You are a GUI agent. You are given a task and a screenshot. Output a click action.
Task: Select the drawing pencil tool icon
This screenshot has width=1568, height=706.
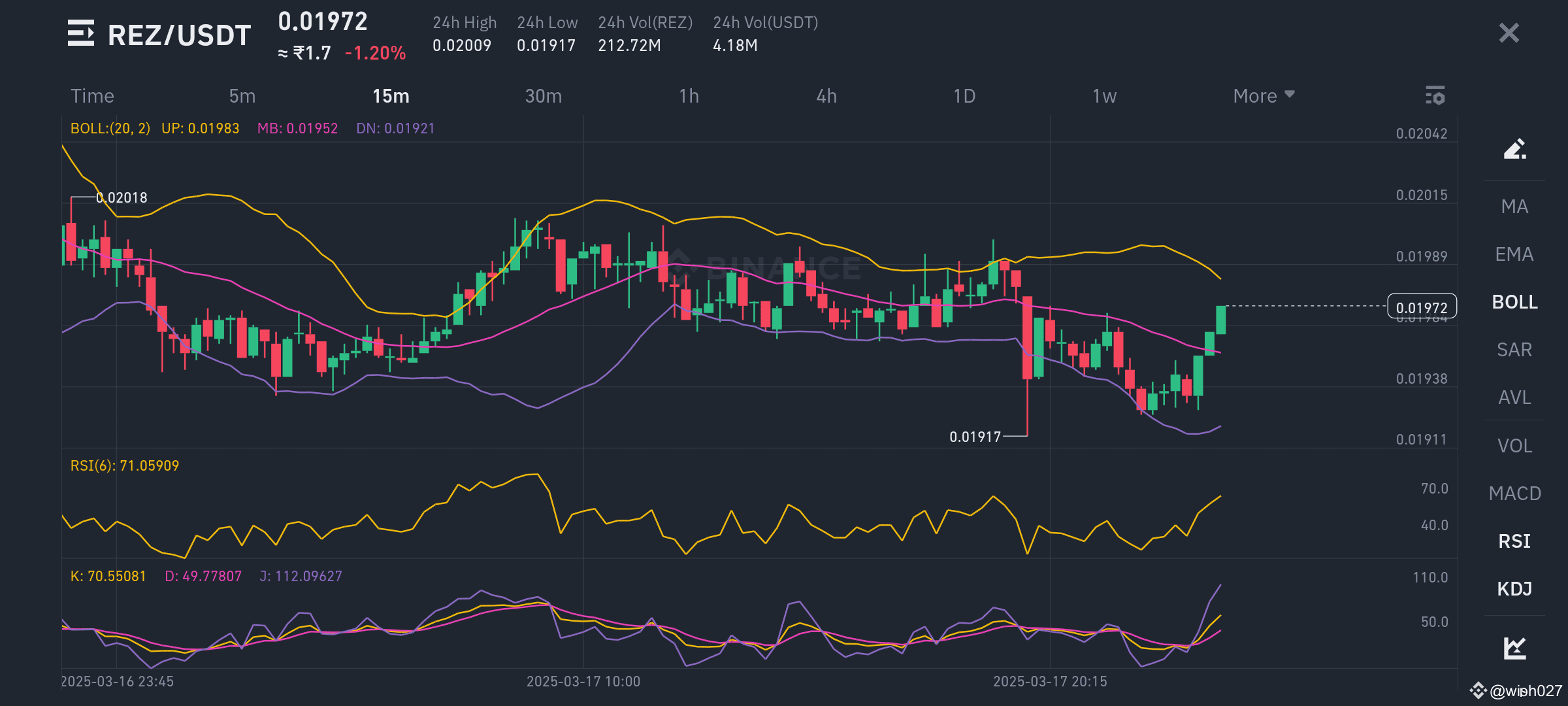coord(1514,149)
